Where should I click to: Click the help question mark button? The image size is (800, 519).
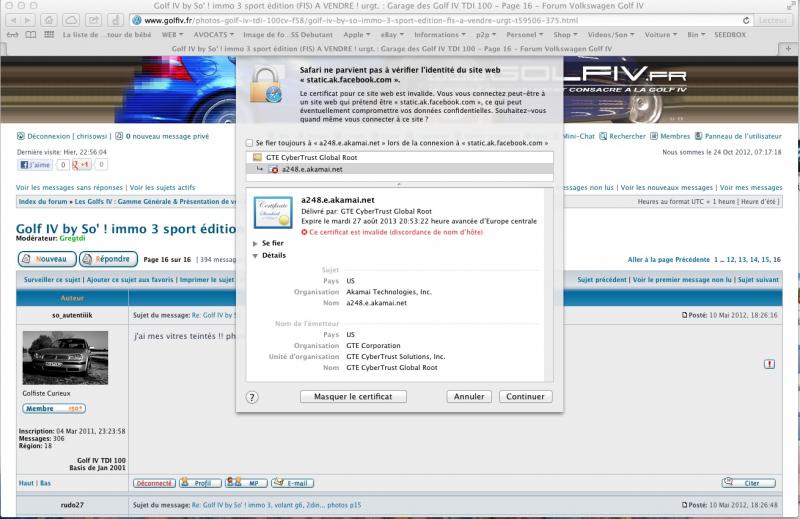(252, 397)
